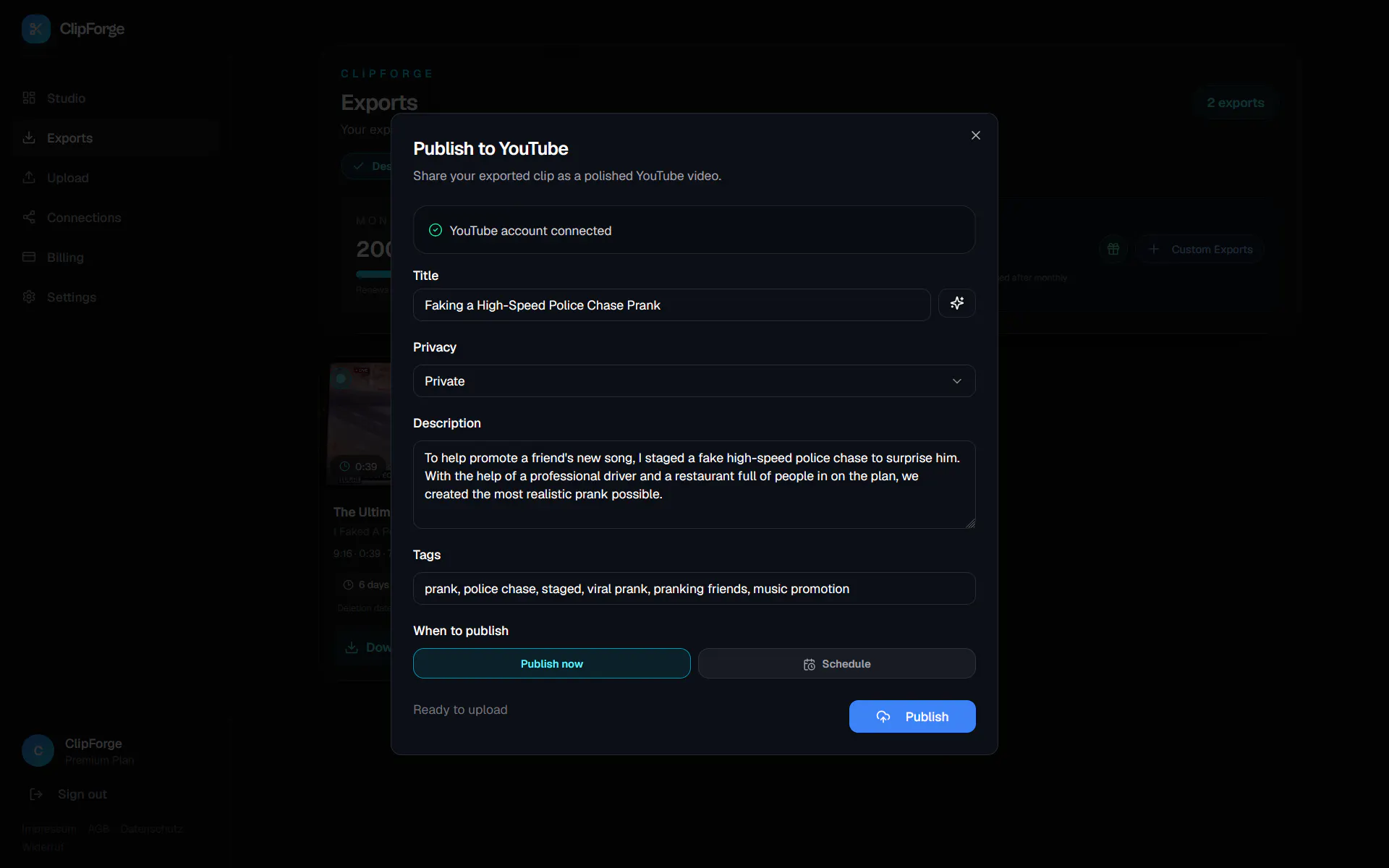
Task: Click the export video thumbnail behind dialog
Action: [x=360, y=423]
